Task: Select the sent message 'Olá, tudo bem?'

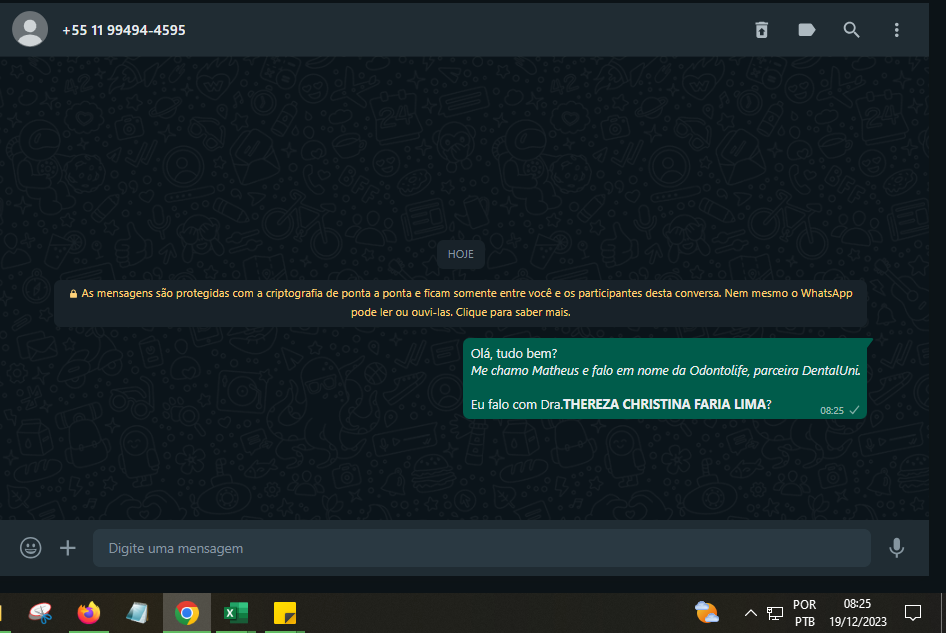Action: click(665, 378)
